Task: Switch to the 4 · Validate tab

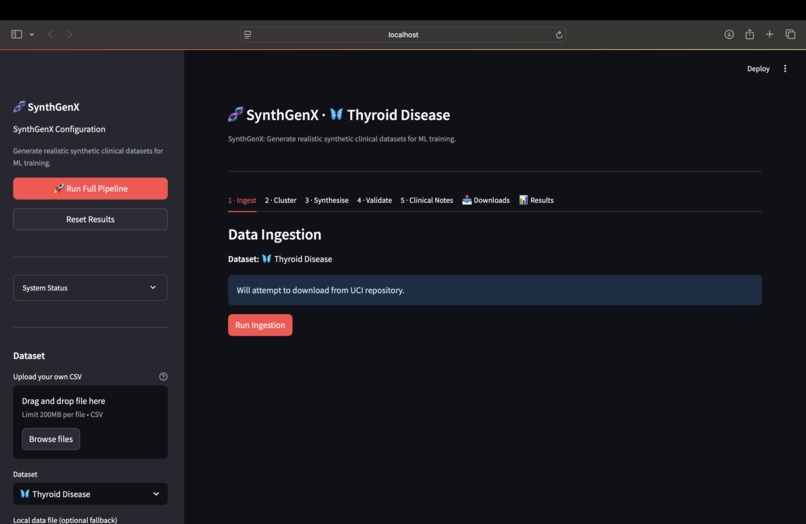Action: 374,201
